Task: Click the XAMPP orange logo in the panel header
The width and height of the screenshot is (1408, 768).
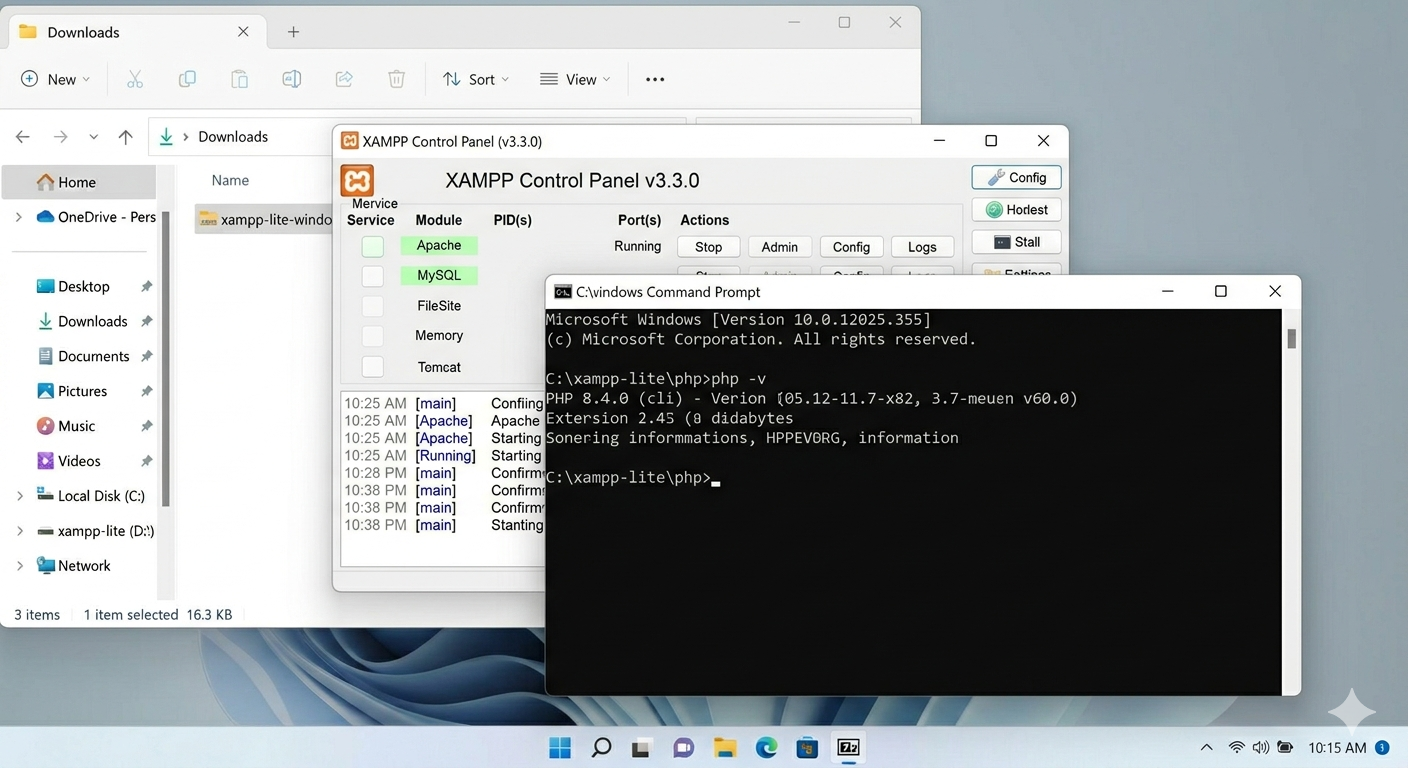Action: pos(357,180)
